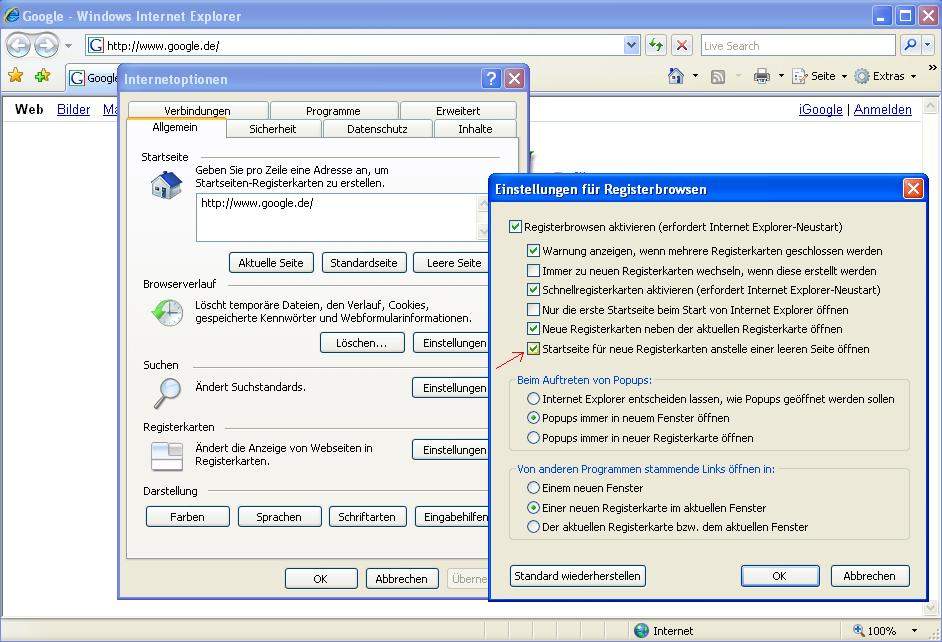Expand the toolbar overflow chevron
942x642 pixels.
(x=932, y=67)
